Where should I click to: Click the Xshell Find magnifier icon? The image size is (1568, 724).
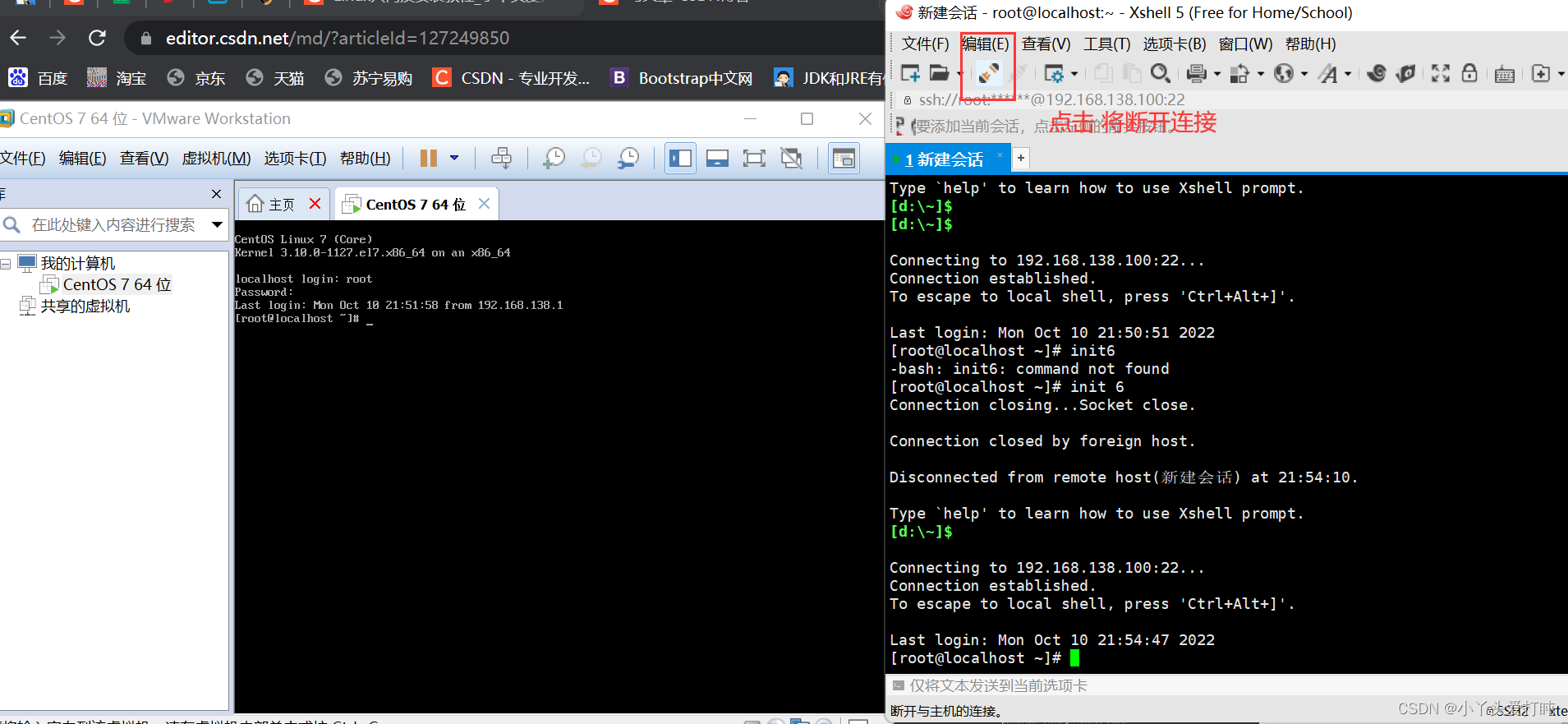tap(1160, 73)
